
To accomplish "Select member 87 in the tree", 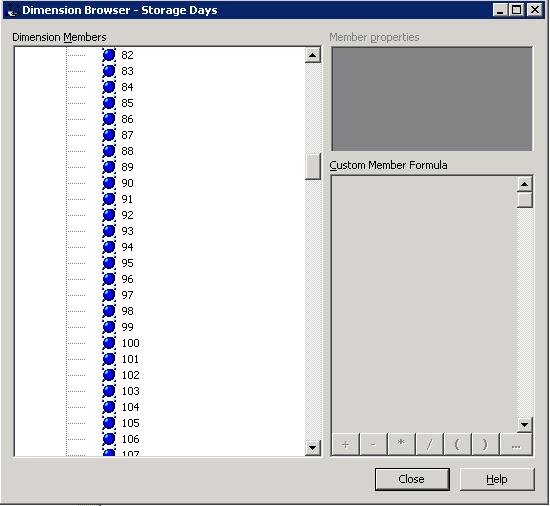I will tap(127, 135).
